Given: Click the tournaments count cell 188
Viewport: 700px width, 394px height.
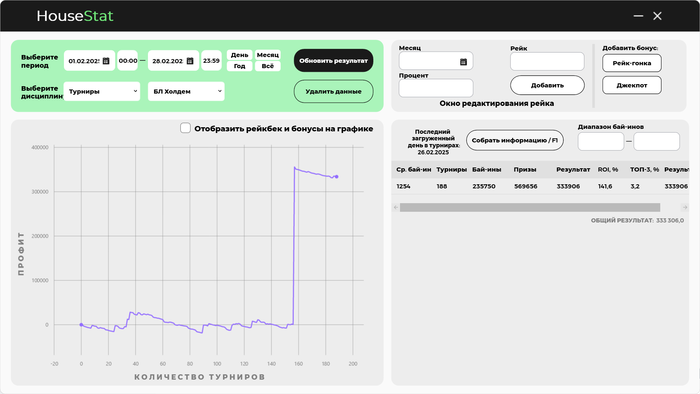Looking at the screenshot, I should coord(442,187).
